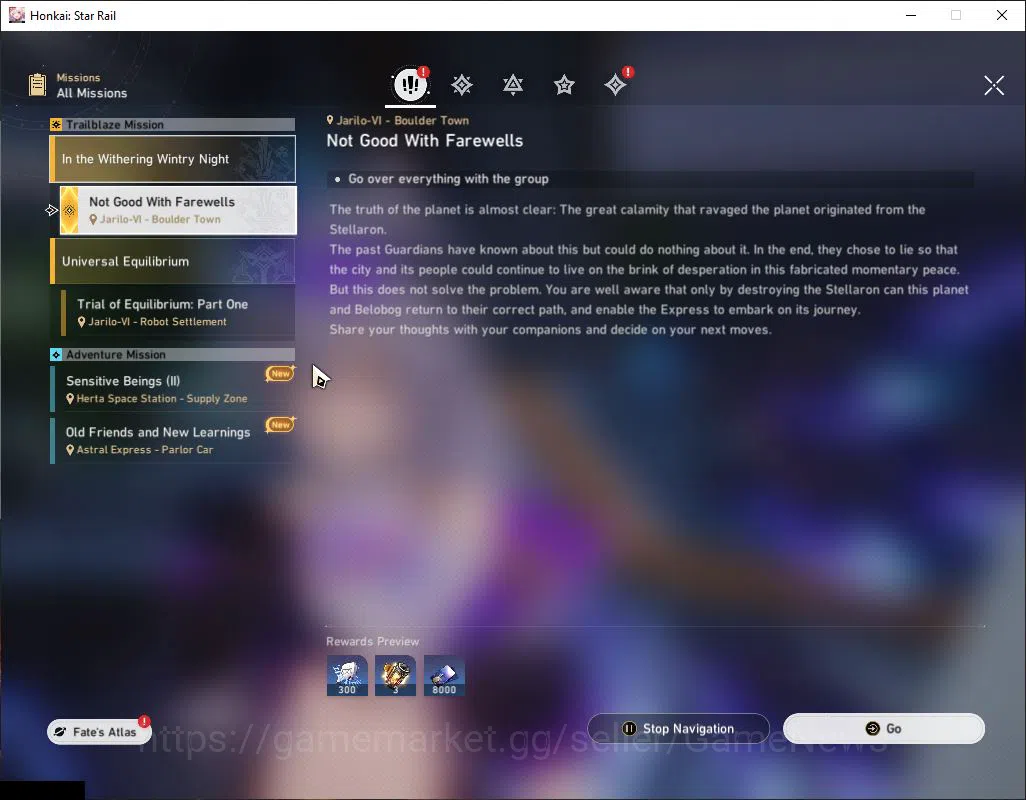
Task: Click 'Go over everything with the group' objective
Action: point(448,179)
